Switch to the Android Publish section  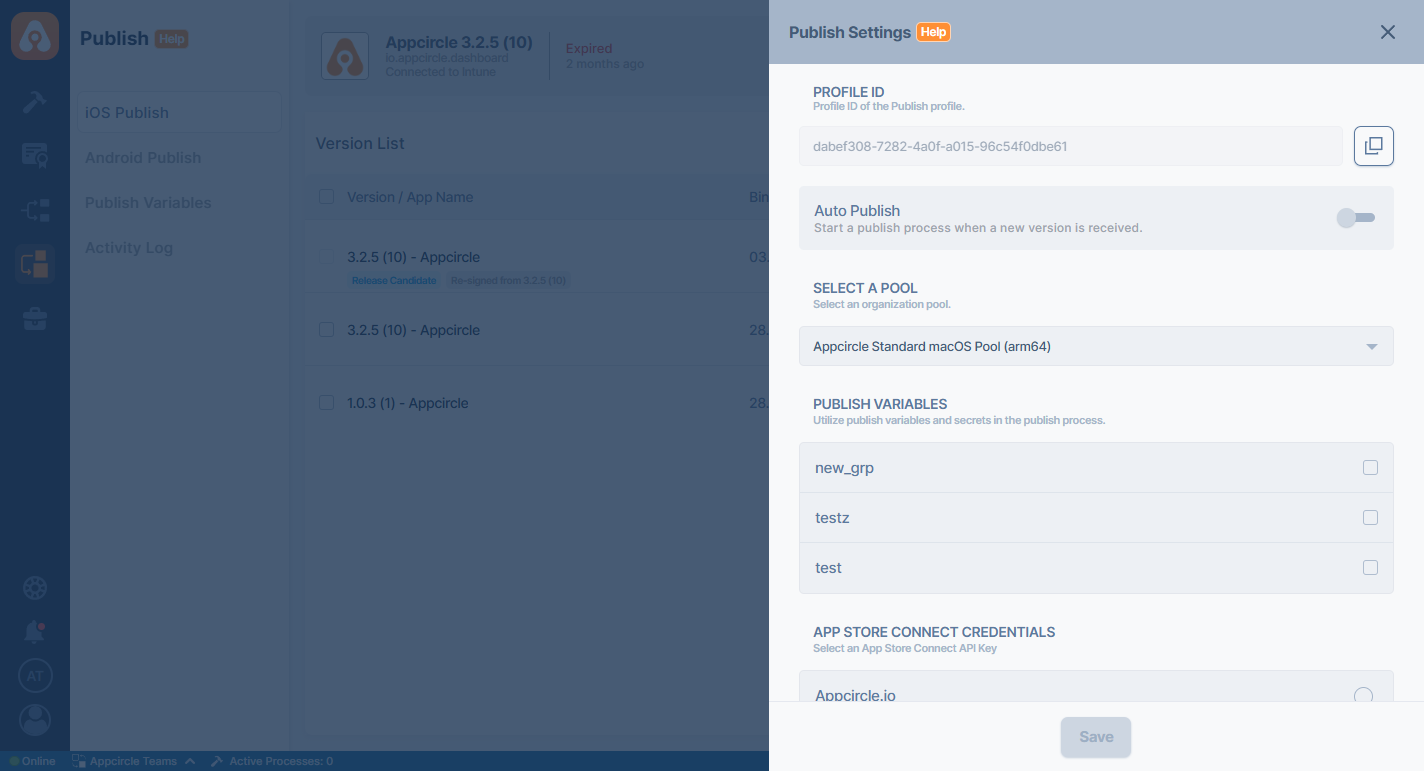[143, 157]
